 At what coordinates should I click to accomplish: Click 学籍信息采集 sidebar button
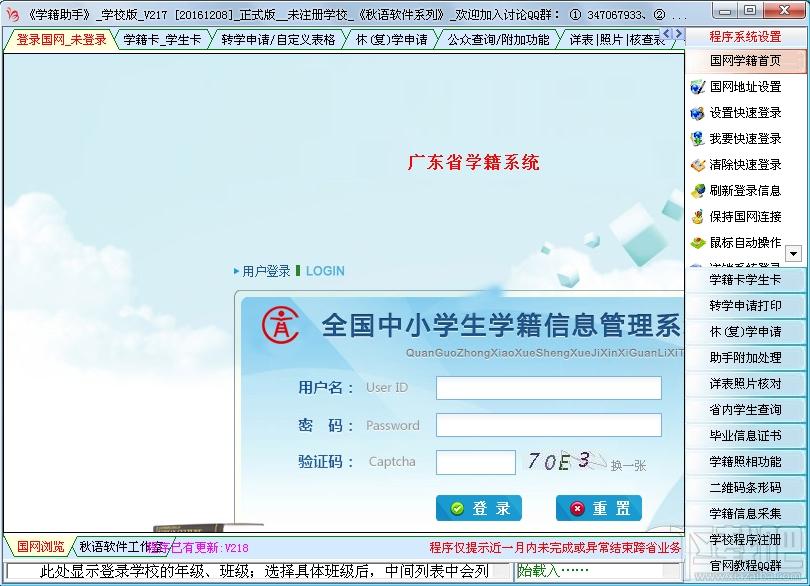click(745, 513)
